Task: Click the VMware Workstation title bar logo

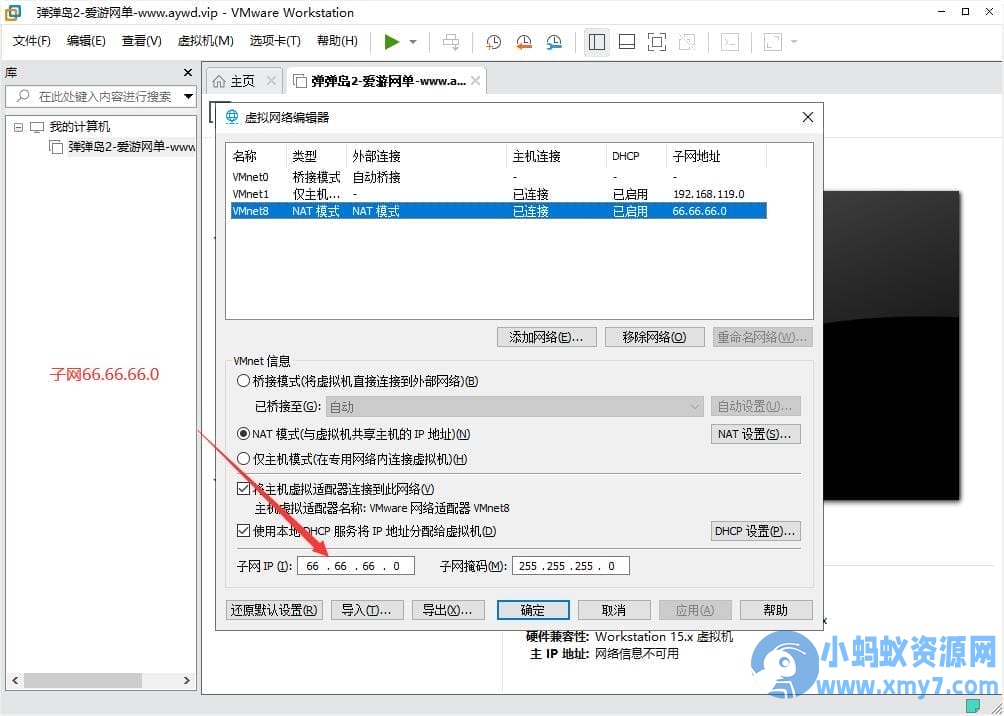Action: (12, 12)
